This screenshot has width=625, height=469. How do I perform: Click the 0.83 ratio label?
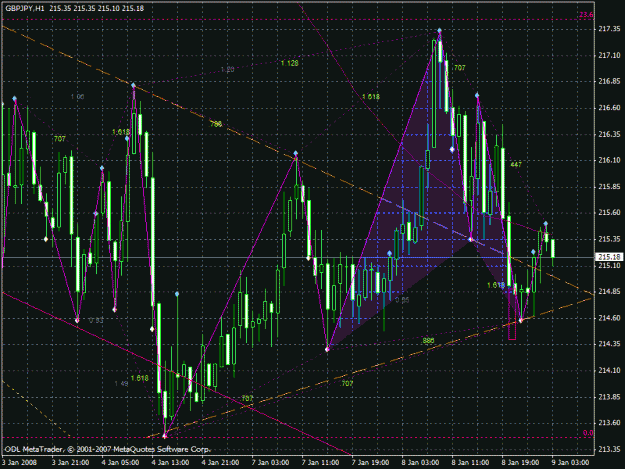coord(96,320)
